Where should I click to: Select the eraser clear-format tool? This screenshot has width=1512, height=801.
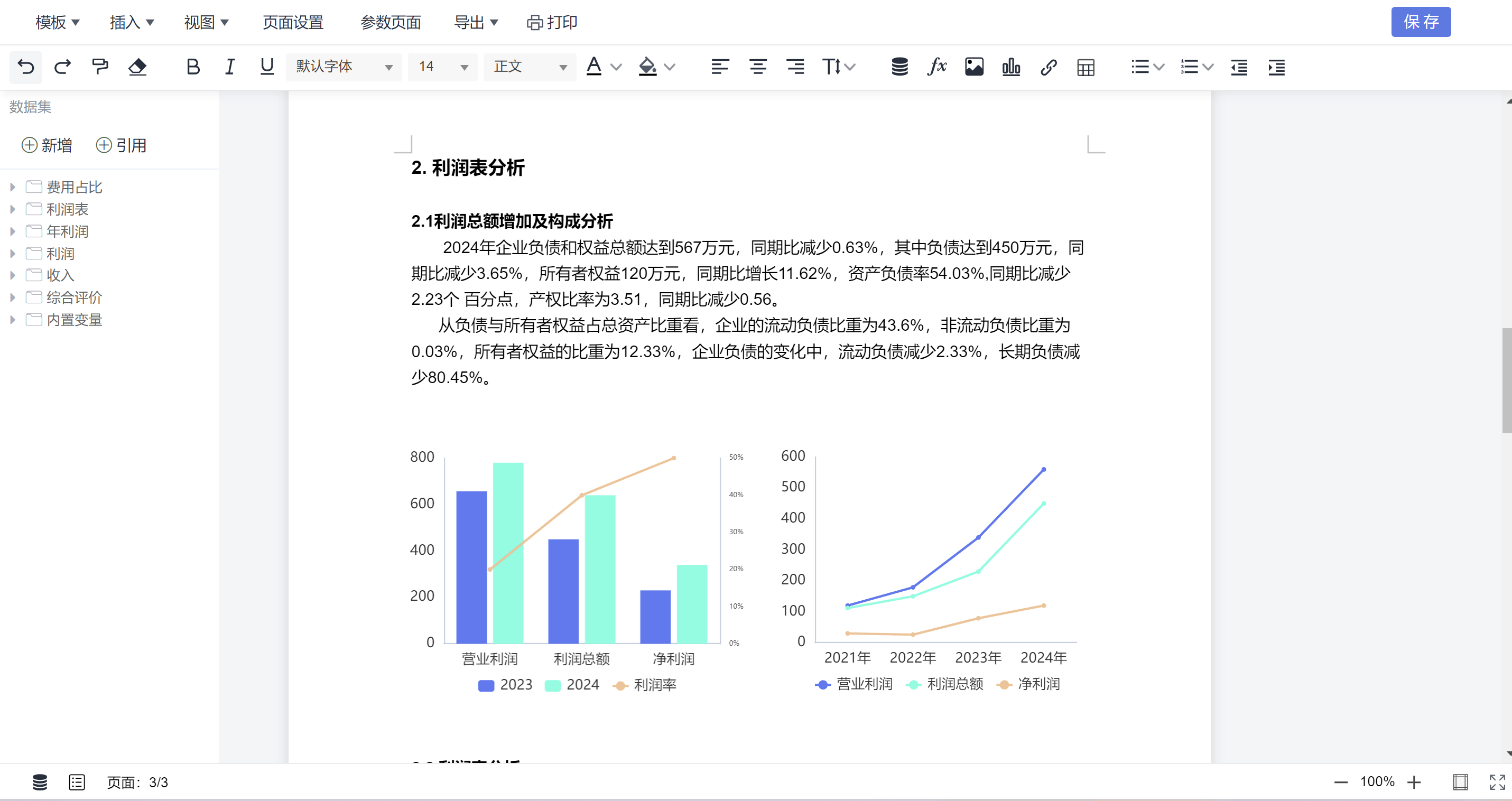coord(137,67)
